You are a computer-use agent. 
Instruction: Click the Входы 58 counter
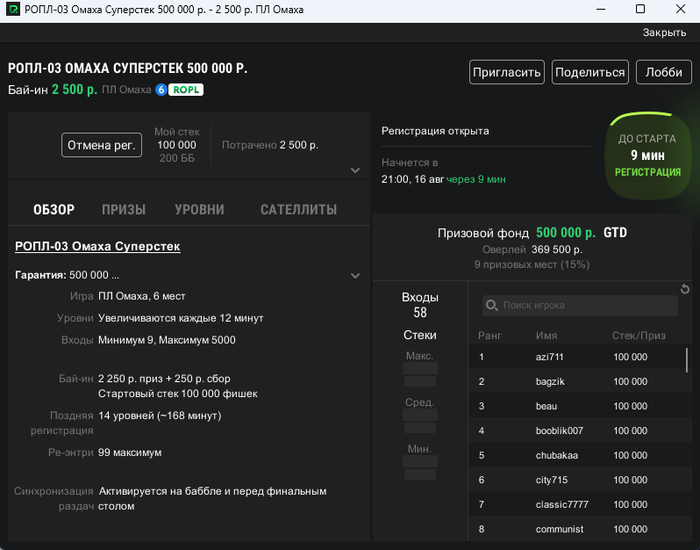(x=420, y=305)
